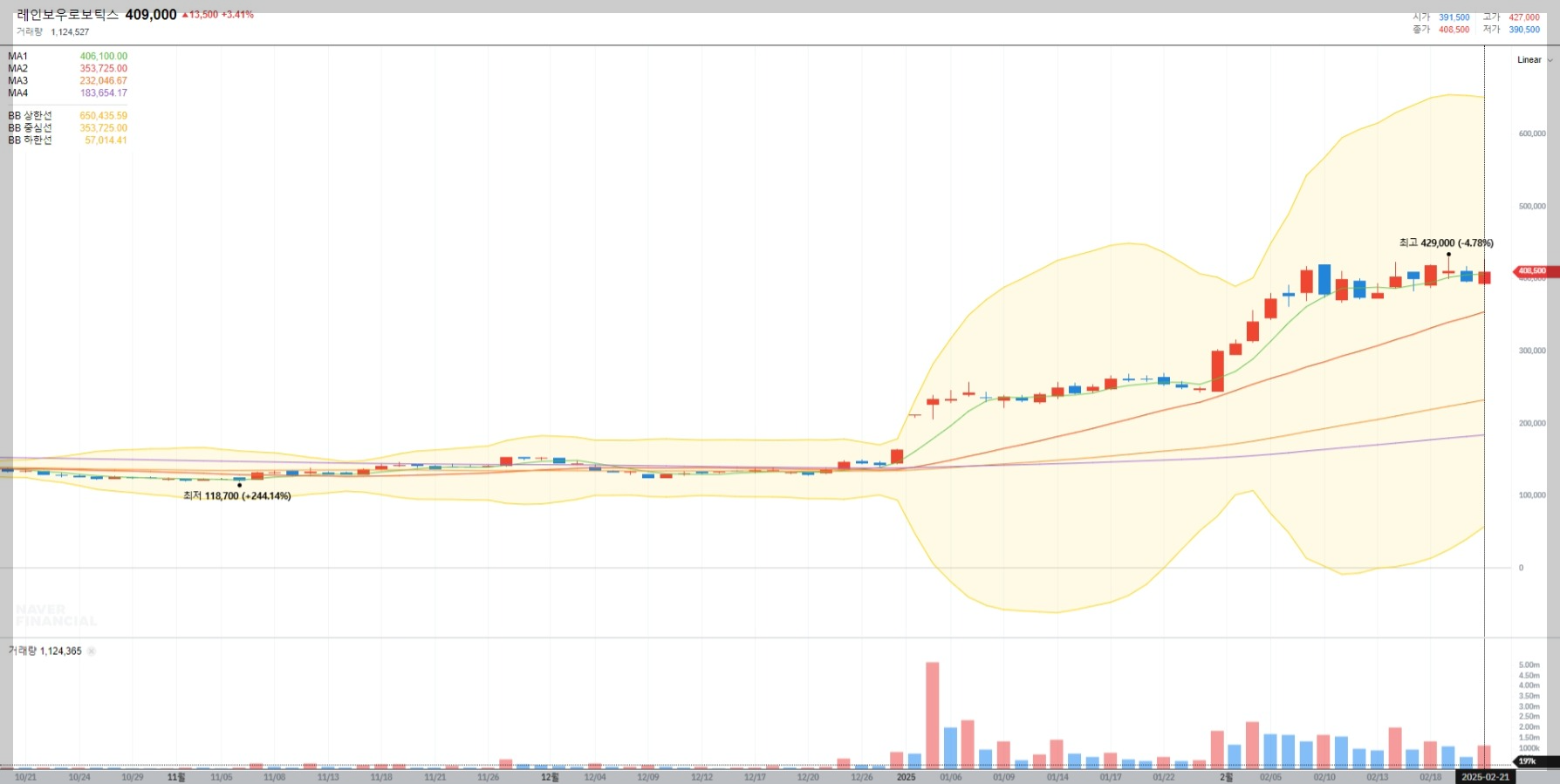Click the 12월 month axis label
1560x784 pixels.
coord(550,777)
